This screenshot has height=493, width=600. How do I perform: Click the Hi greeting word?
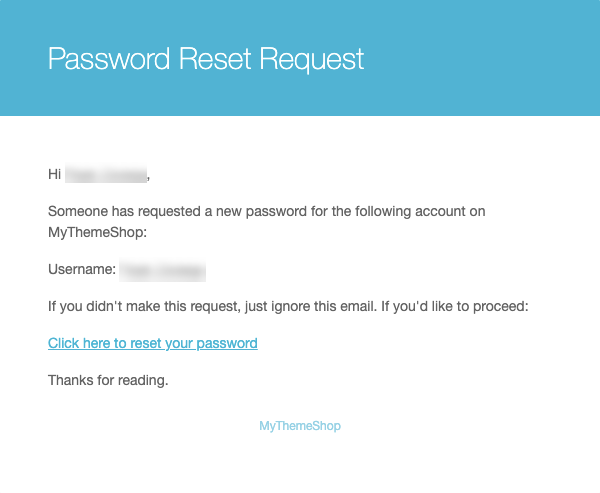[x=54, y=174]
